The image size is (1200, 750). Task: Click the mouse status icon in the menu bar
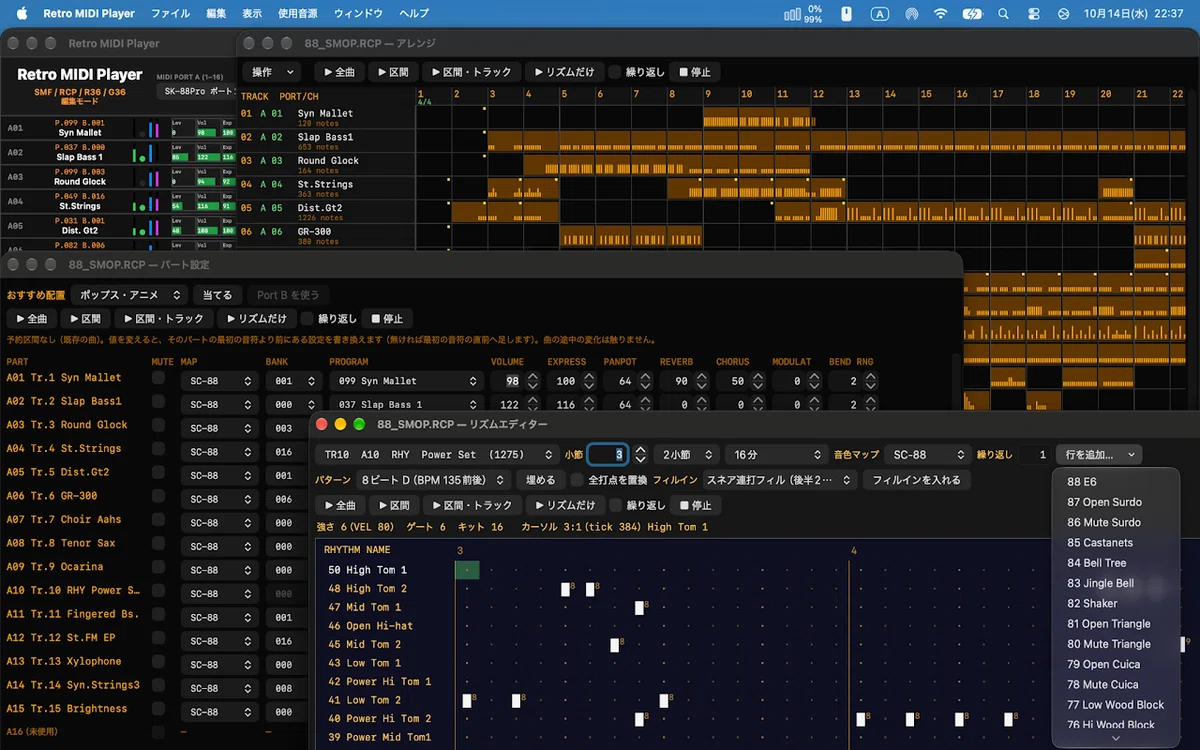tap(846, 14)
